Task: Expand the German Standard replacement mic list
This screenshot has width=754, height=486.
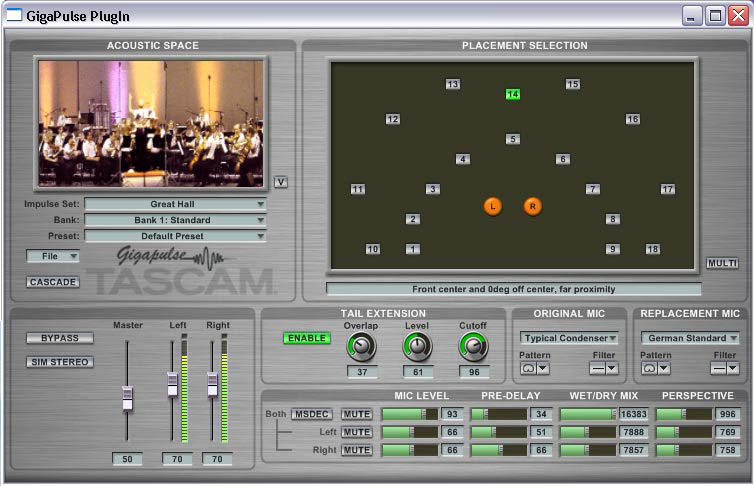Action: click(x=690, y=338)
